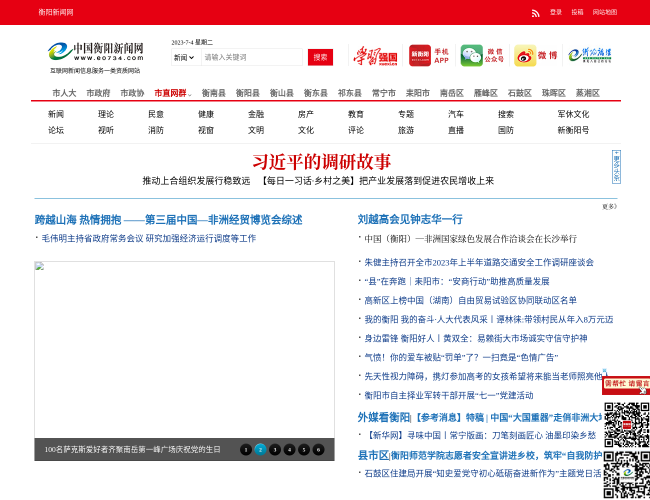Viewport: 650px width, 500px height.
Task: Go to the 新衡阳号 channel
Action: [x=573, y=130]
